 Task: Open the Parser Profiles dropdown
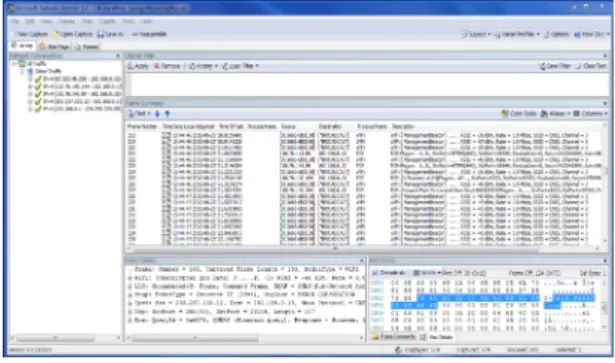(517, 34)
